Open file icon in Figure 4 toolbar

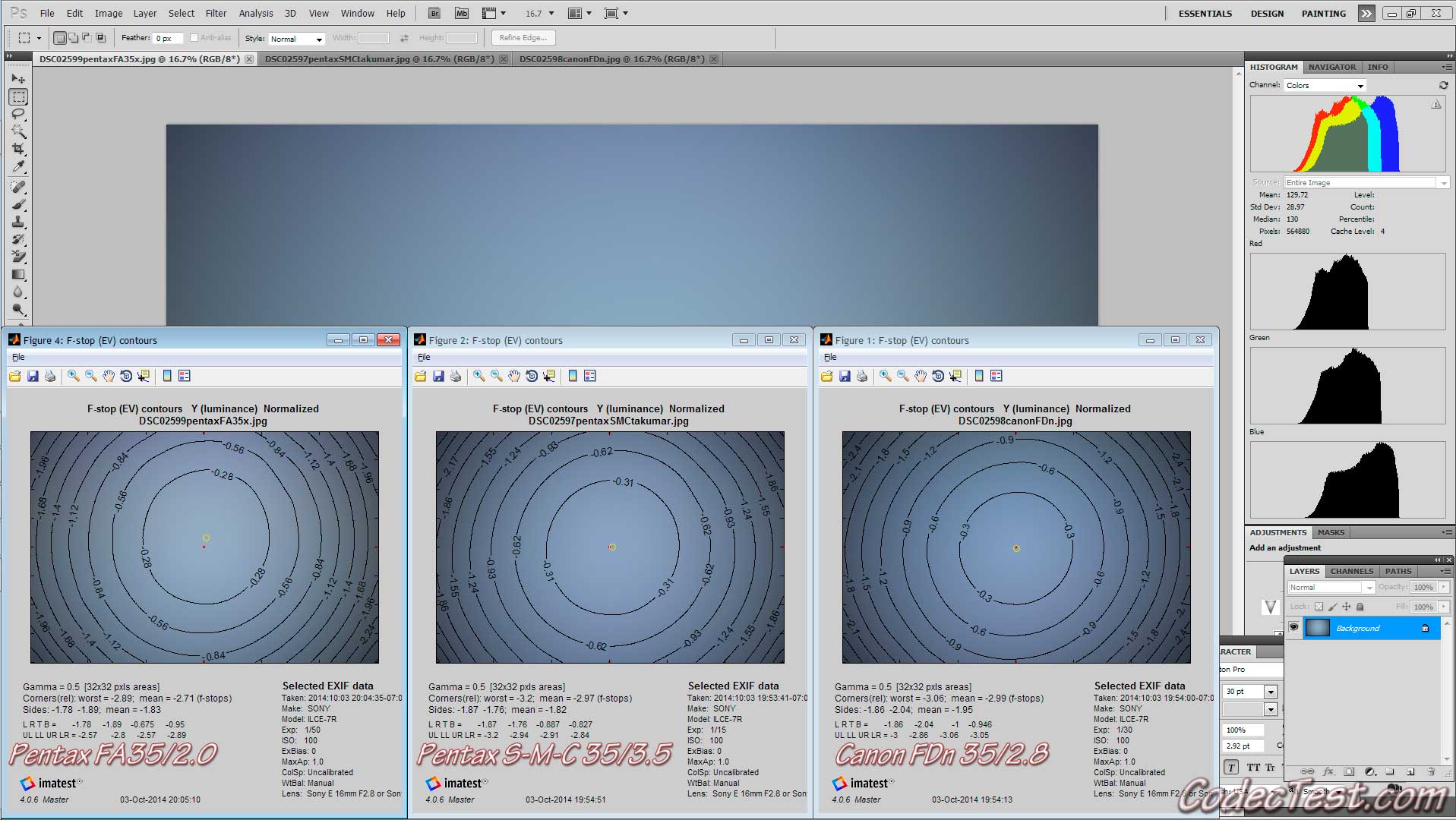(x=15, y=376)
